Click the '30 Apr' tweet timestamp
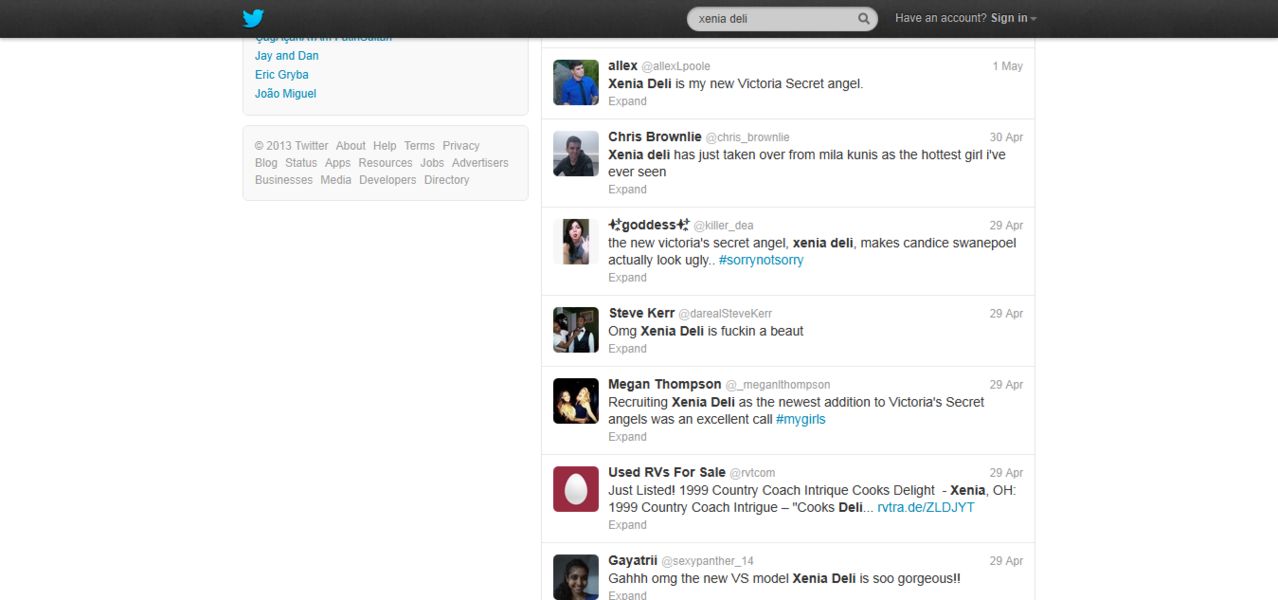Image resolution: width=1278 pixels, height=600 pixels. (x=1006, y=137)
